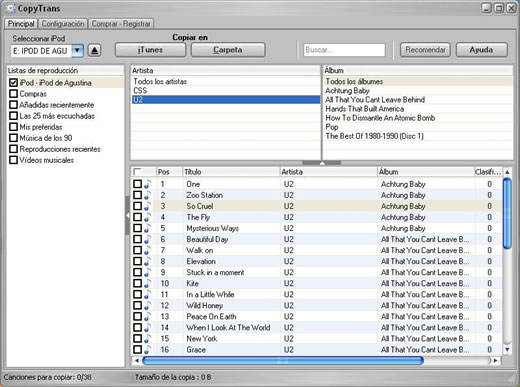
Task: Check Las 25 más escuchadas playlist
Action: [13, 116]
